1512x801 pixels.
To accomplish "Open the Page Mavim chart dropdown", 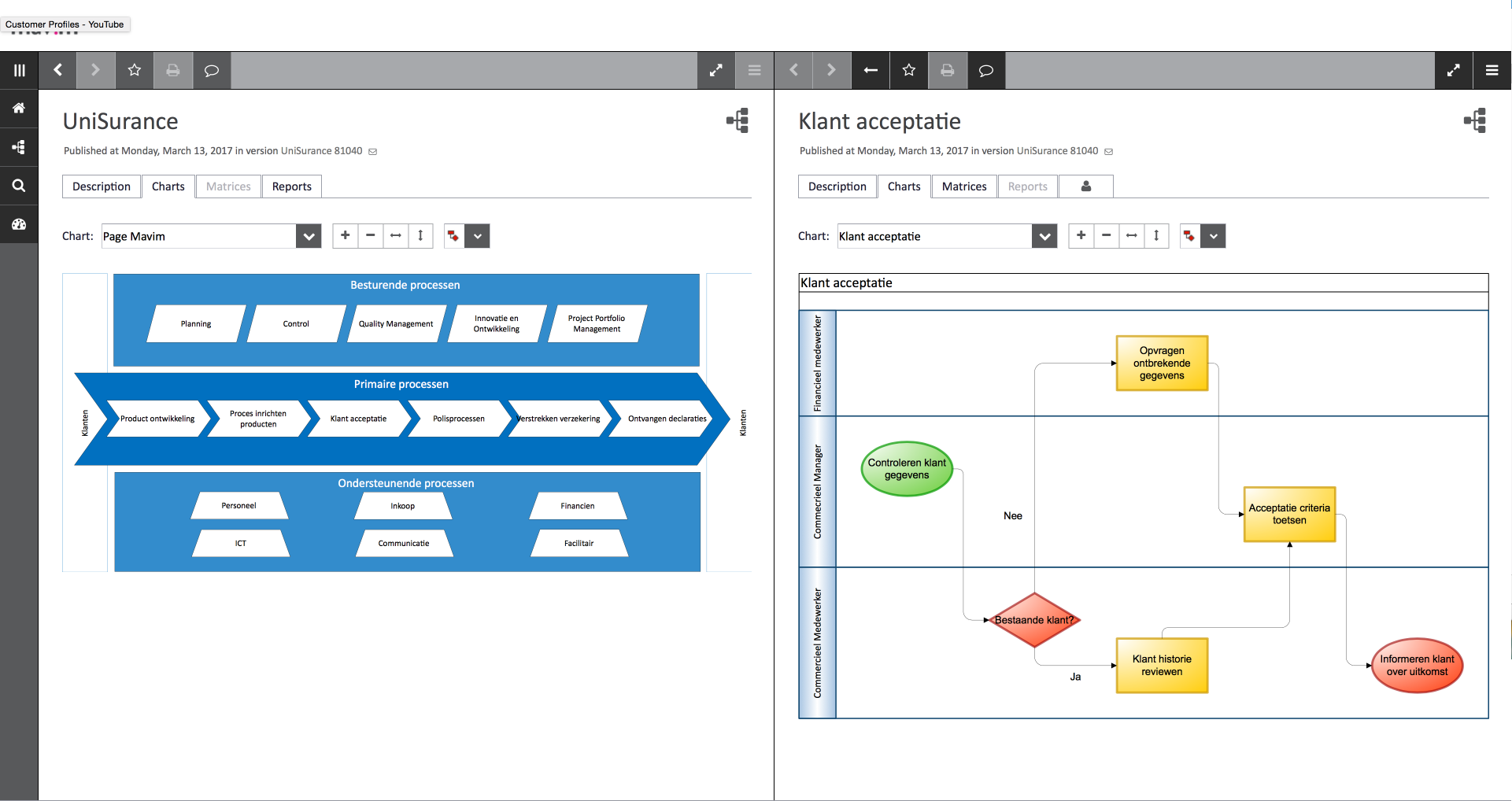I will pyautogui.click(x=309, y=236).
